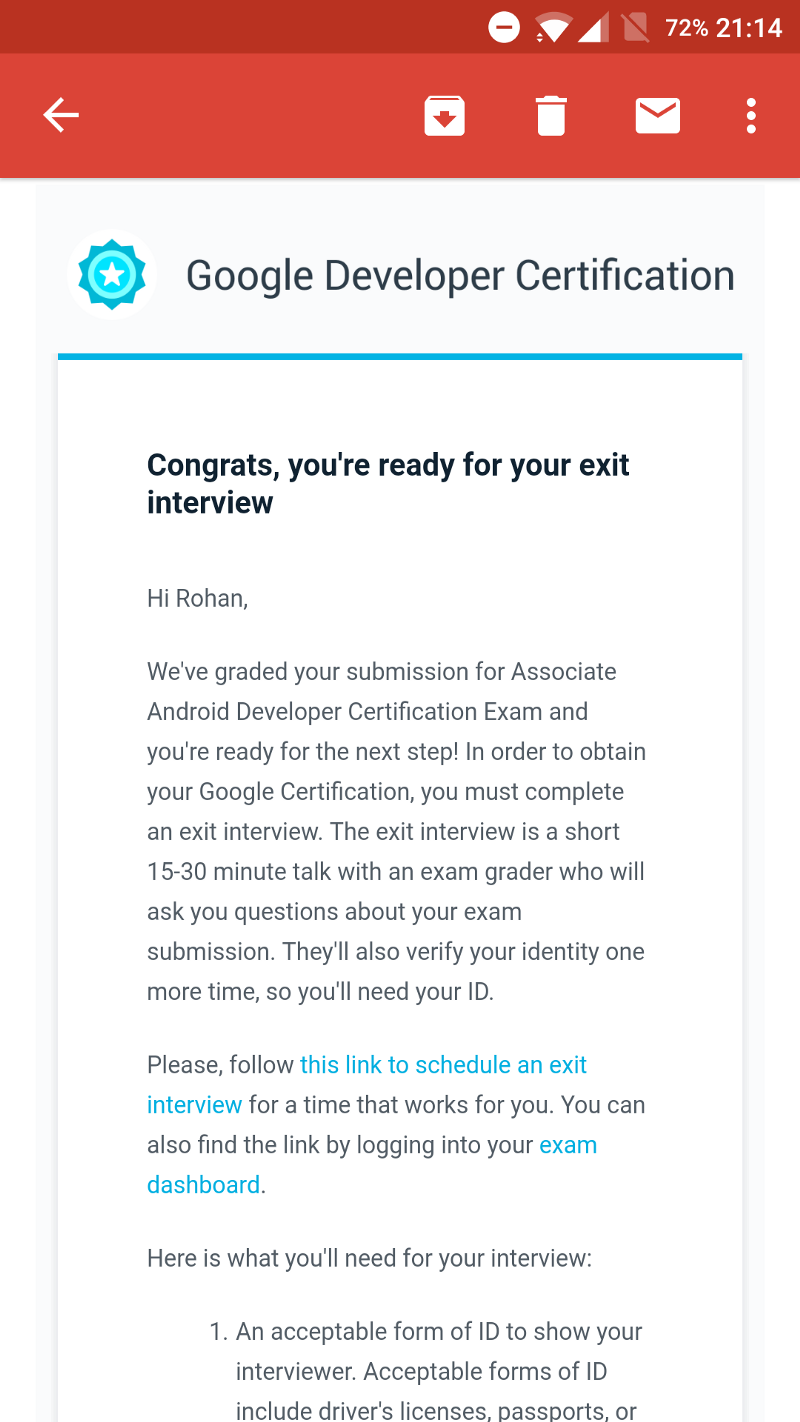Tap "Here is what you'll need" text
Screen dimensions: 800x1422
369,1258
